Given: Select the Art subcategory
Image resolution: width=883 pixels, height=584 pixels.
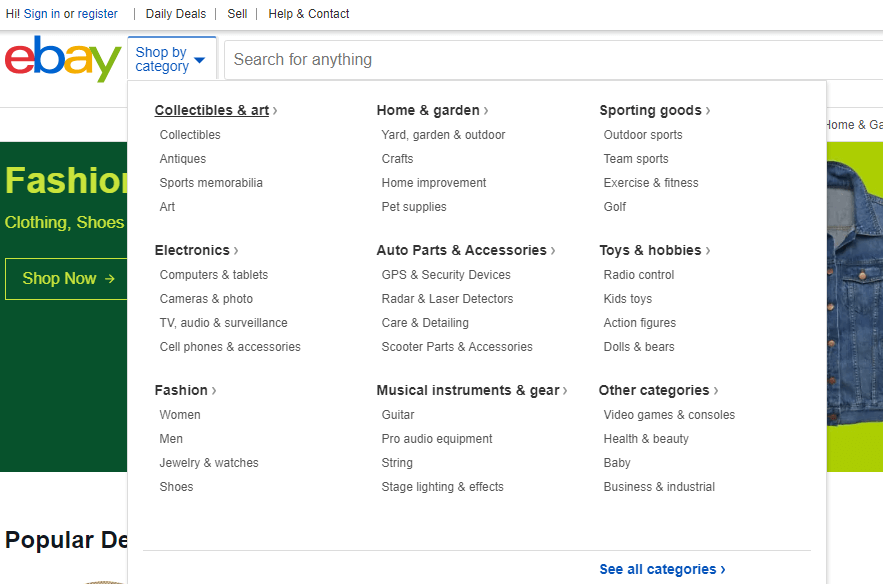Looking at the screenshot, I should pos(167,207).
